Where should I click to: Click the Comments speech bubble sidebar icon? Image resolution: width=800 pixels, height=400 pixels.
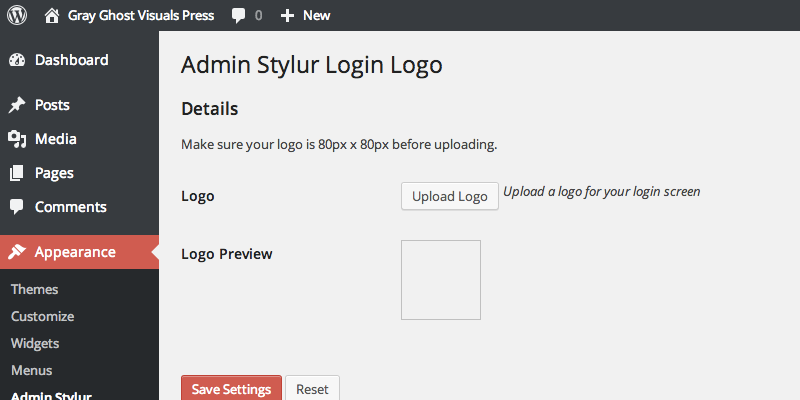[17, 207]
